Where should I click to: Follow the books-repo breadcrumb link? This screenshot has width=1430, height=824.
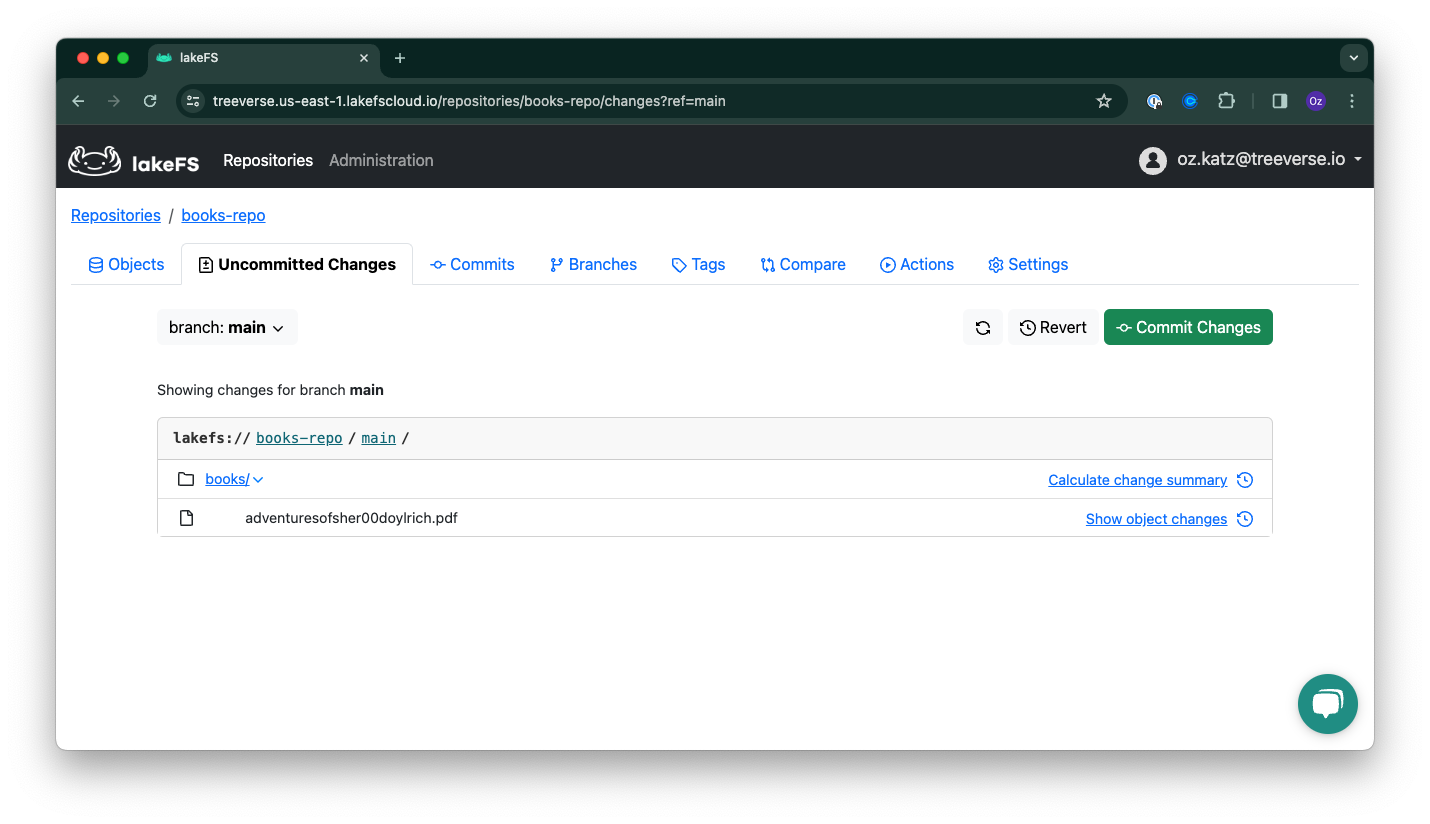(223, 215)
